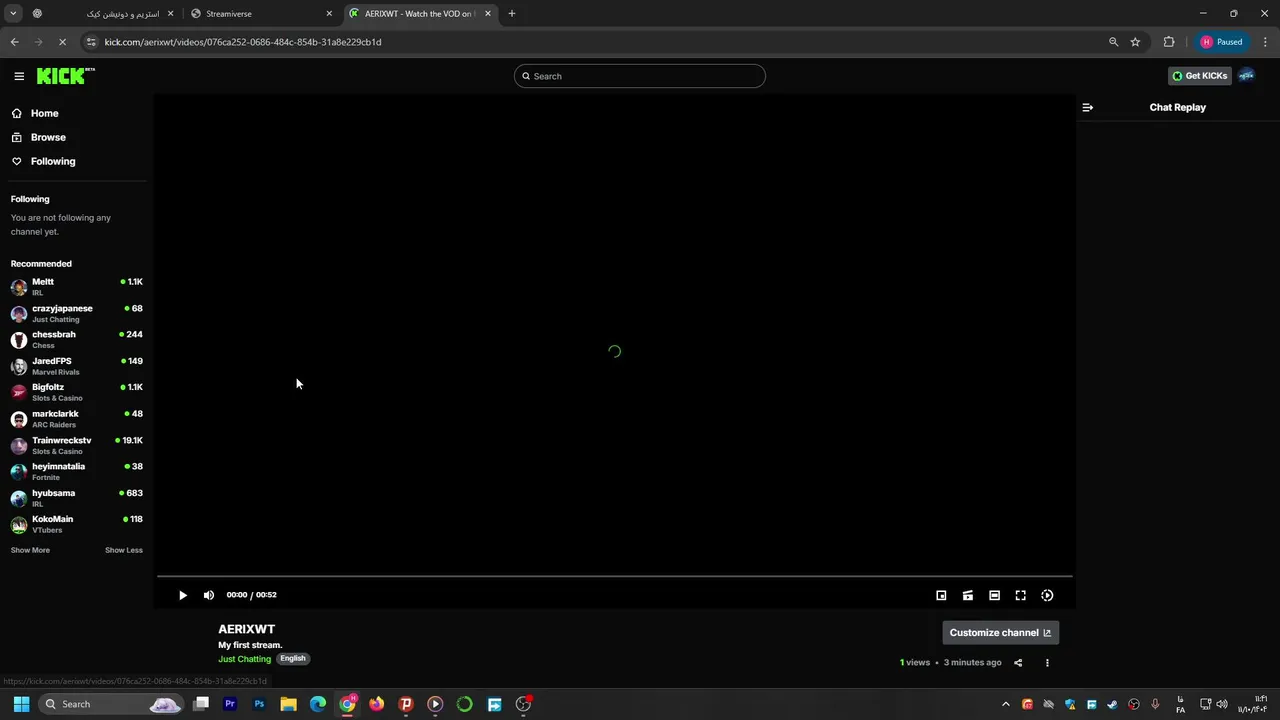Focus the Kick search field

point(640,76)
